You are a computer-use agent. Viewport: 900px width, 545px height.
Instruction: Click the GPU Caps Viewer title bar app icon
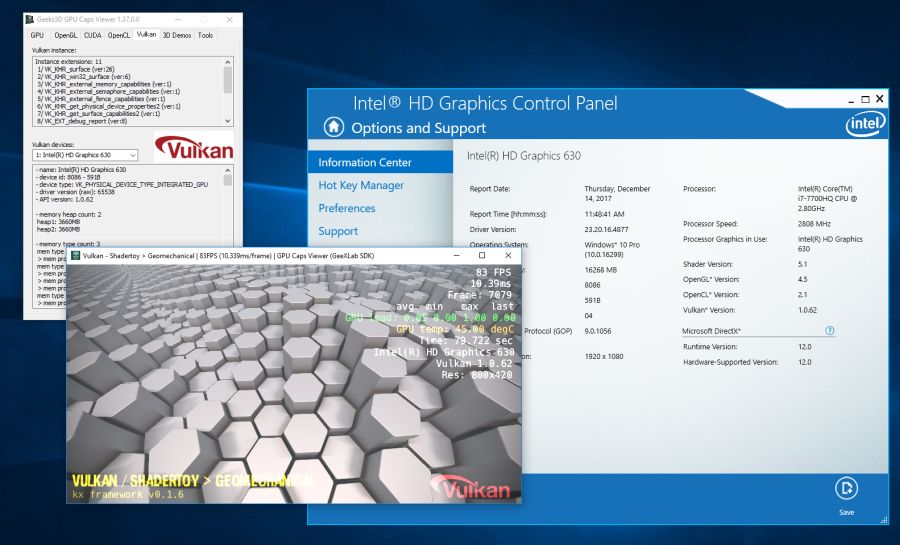(30, 20)
